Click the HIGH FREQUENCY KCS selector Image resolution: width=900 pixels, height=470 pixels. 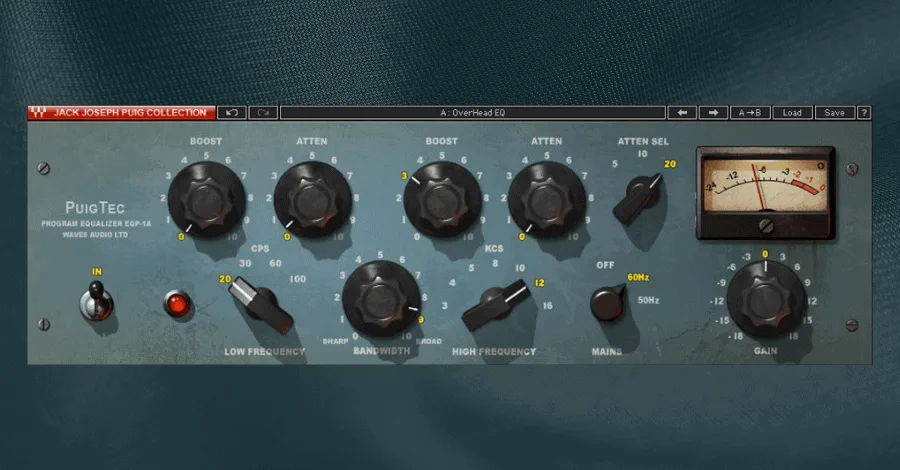tap(495, 305)
